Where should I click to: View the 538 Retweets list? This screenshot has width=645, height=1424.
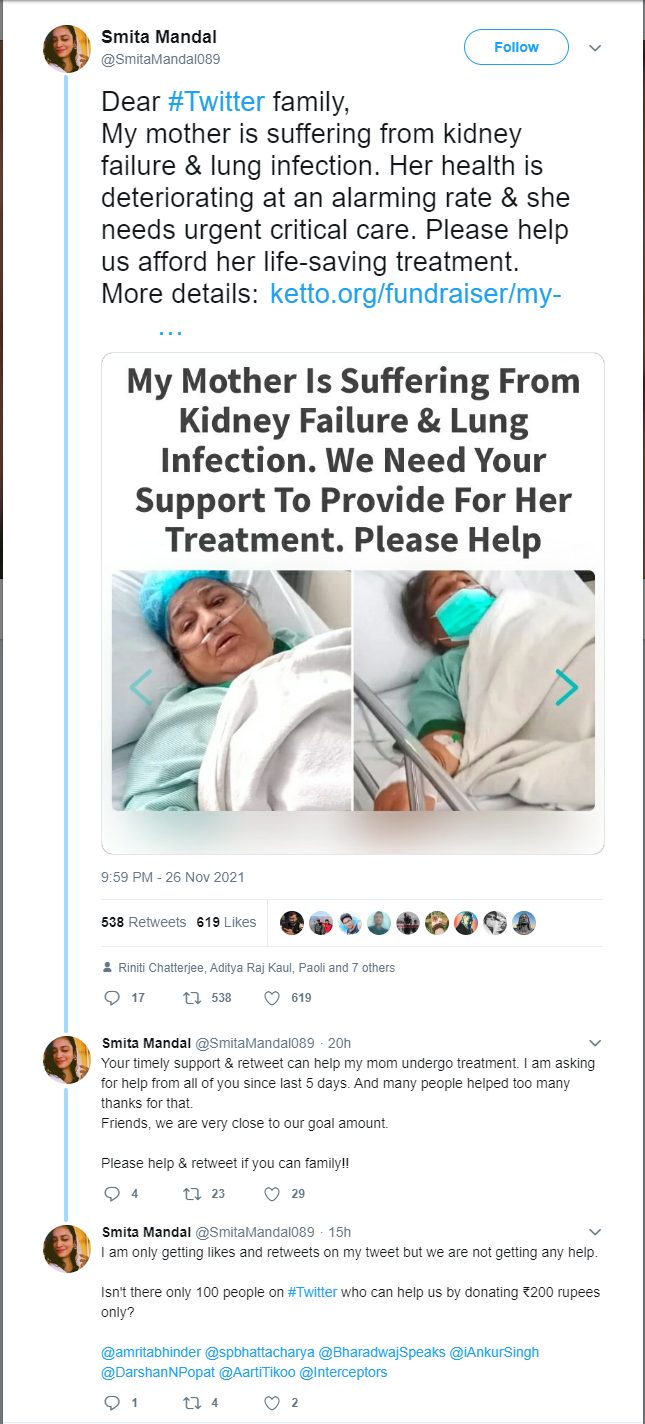[144, 922]
